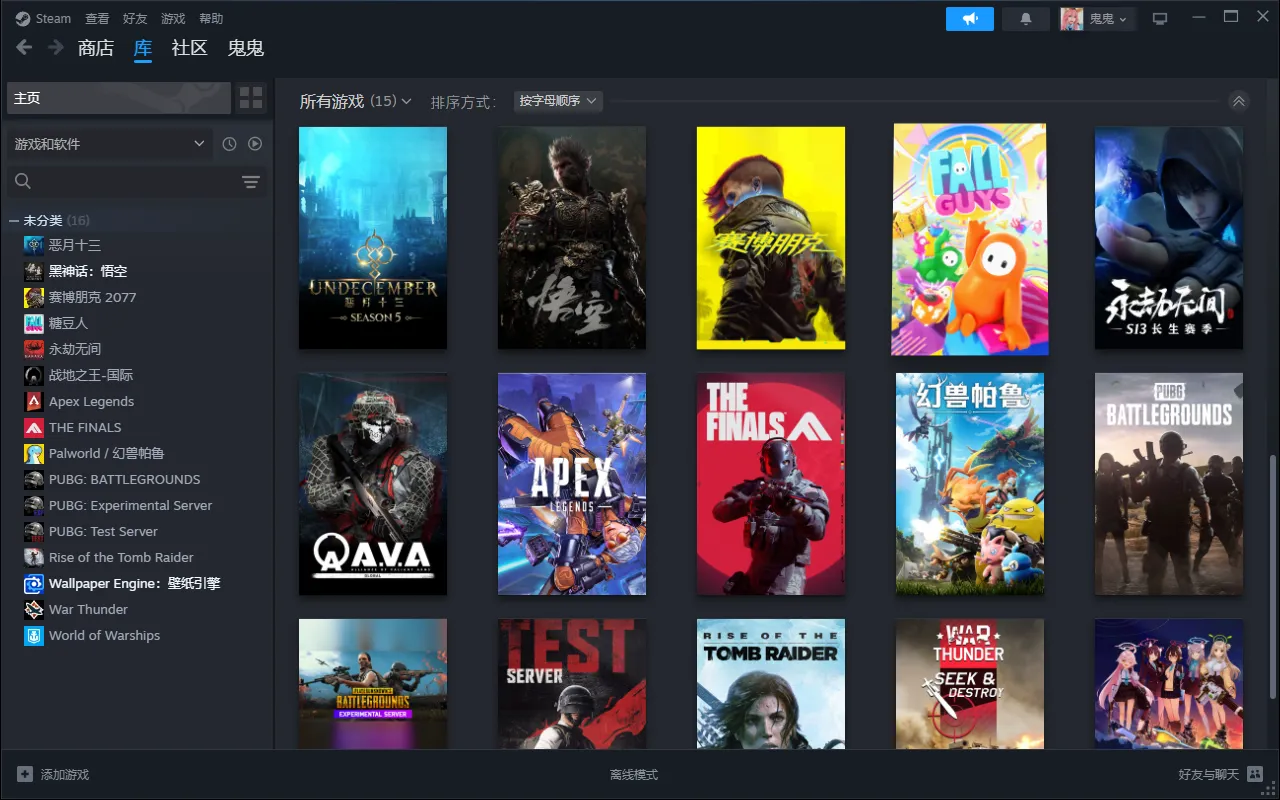Click the 离线模式 status text

click(634, 774)
